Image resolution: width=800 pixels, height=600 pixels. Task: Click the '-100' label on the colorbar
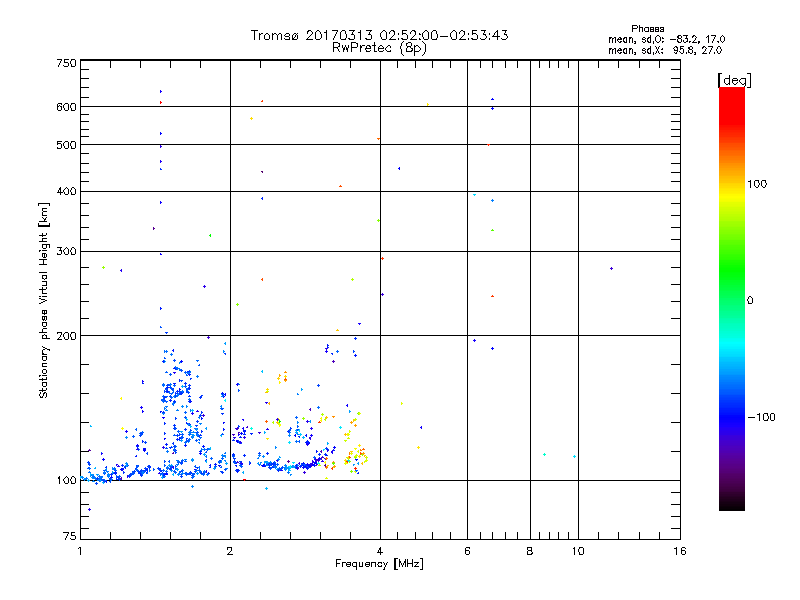pos(761,417)
